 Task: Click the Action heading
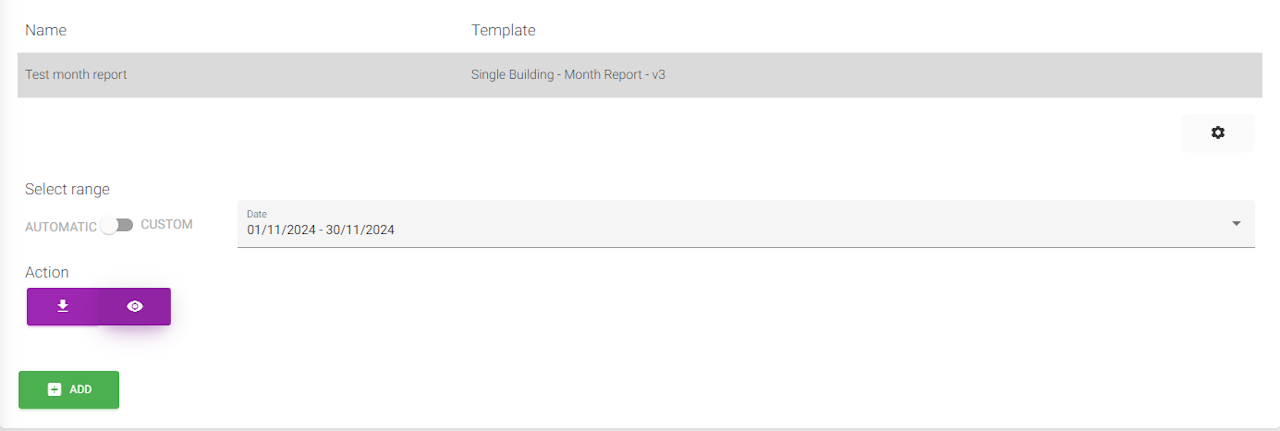[47, 272]
